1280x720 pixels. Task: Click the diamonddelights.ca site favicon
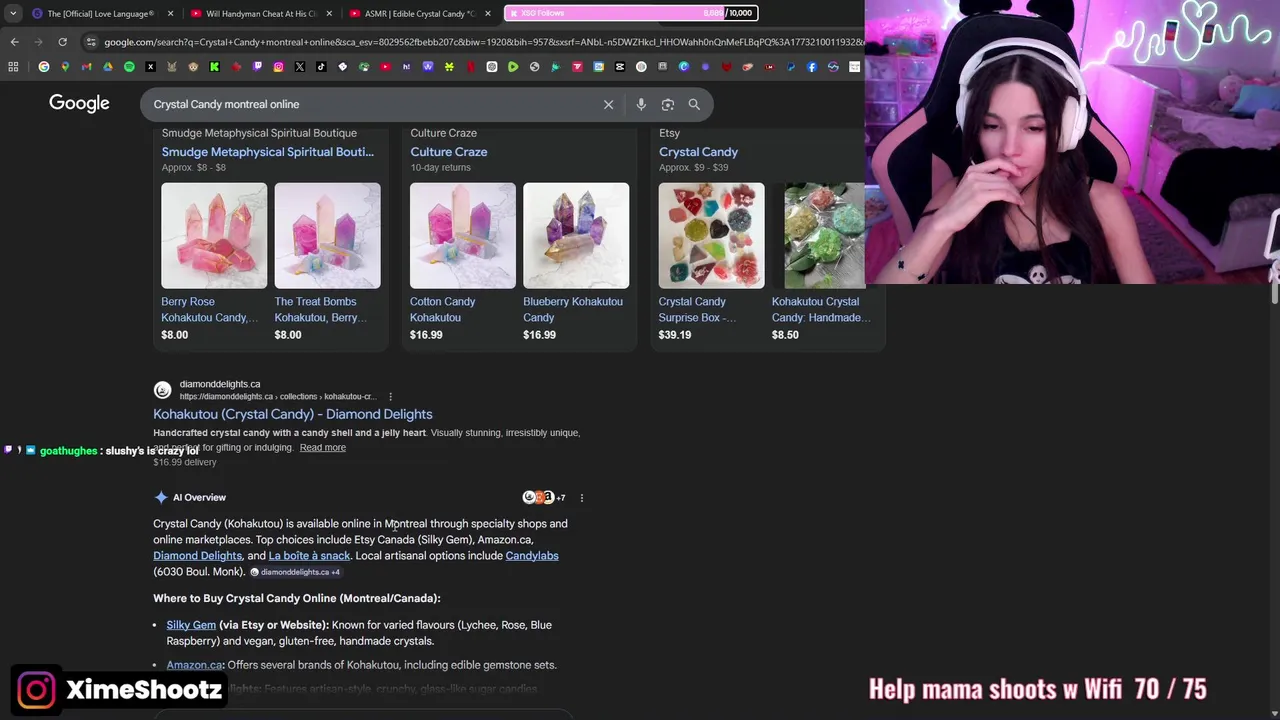pyautogui.click(x=162, y=390)
